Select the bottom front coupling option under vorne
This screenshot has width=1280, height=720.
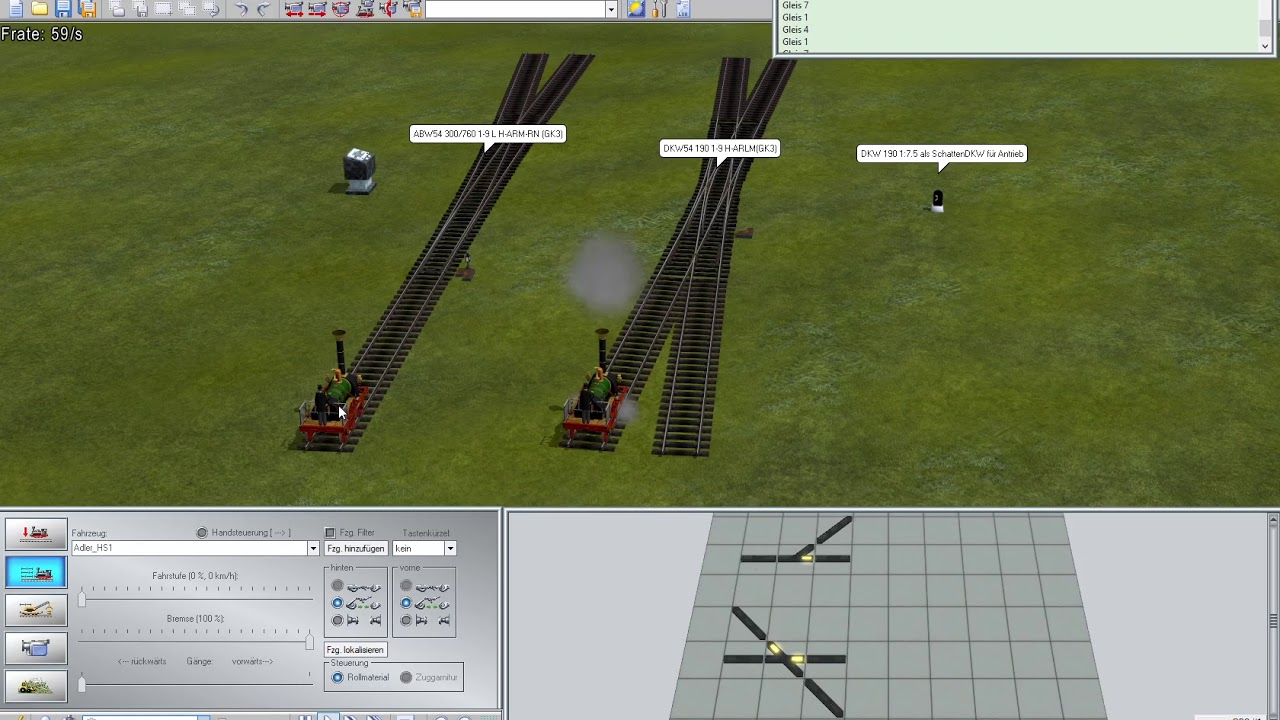(406, 620)
